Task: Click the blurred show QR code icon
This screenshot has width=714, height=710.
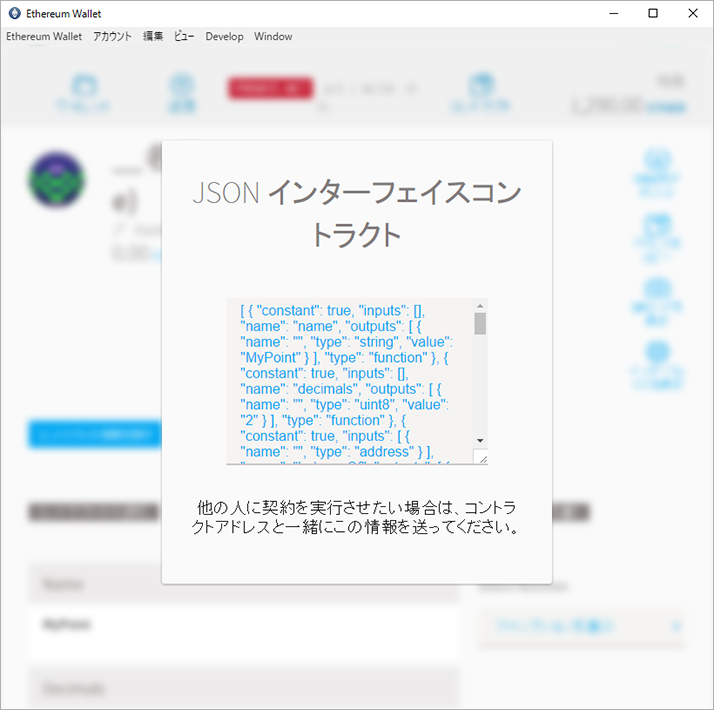Action: pos(657,301)
